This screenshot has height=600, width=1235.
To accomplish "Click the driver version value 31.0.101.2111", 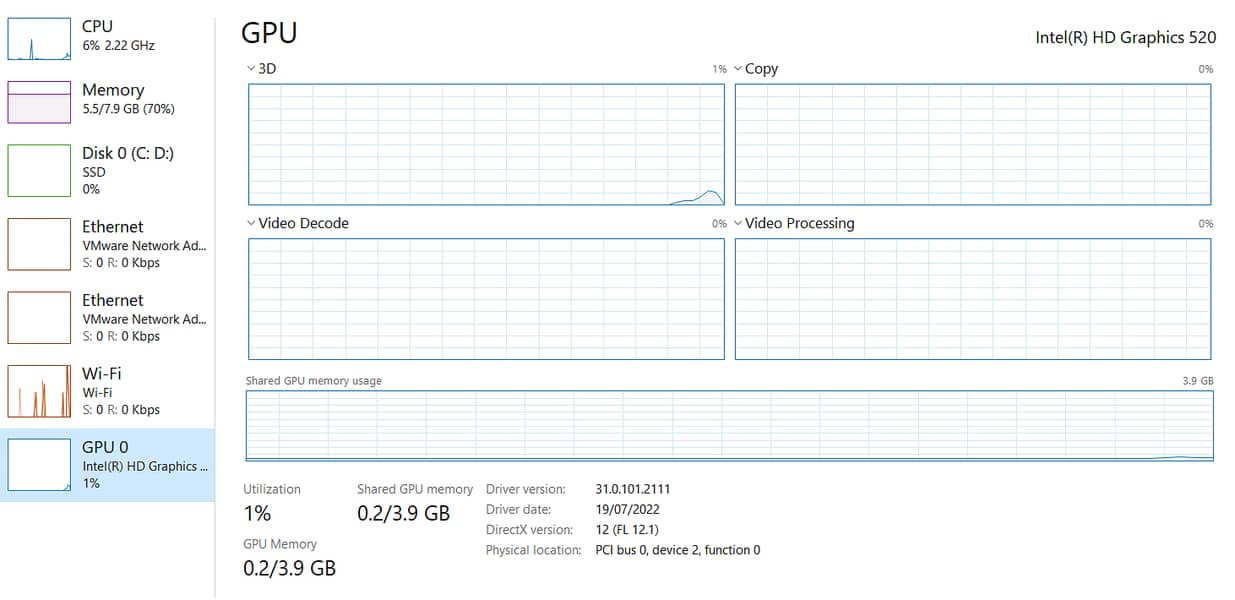I will pos(632,489).
